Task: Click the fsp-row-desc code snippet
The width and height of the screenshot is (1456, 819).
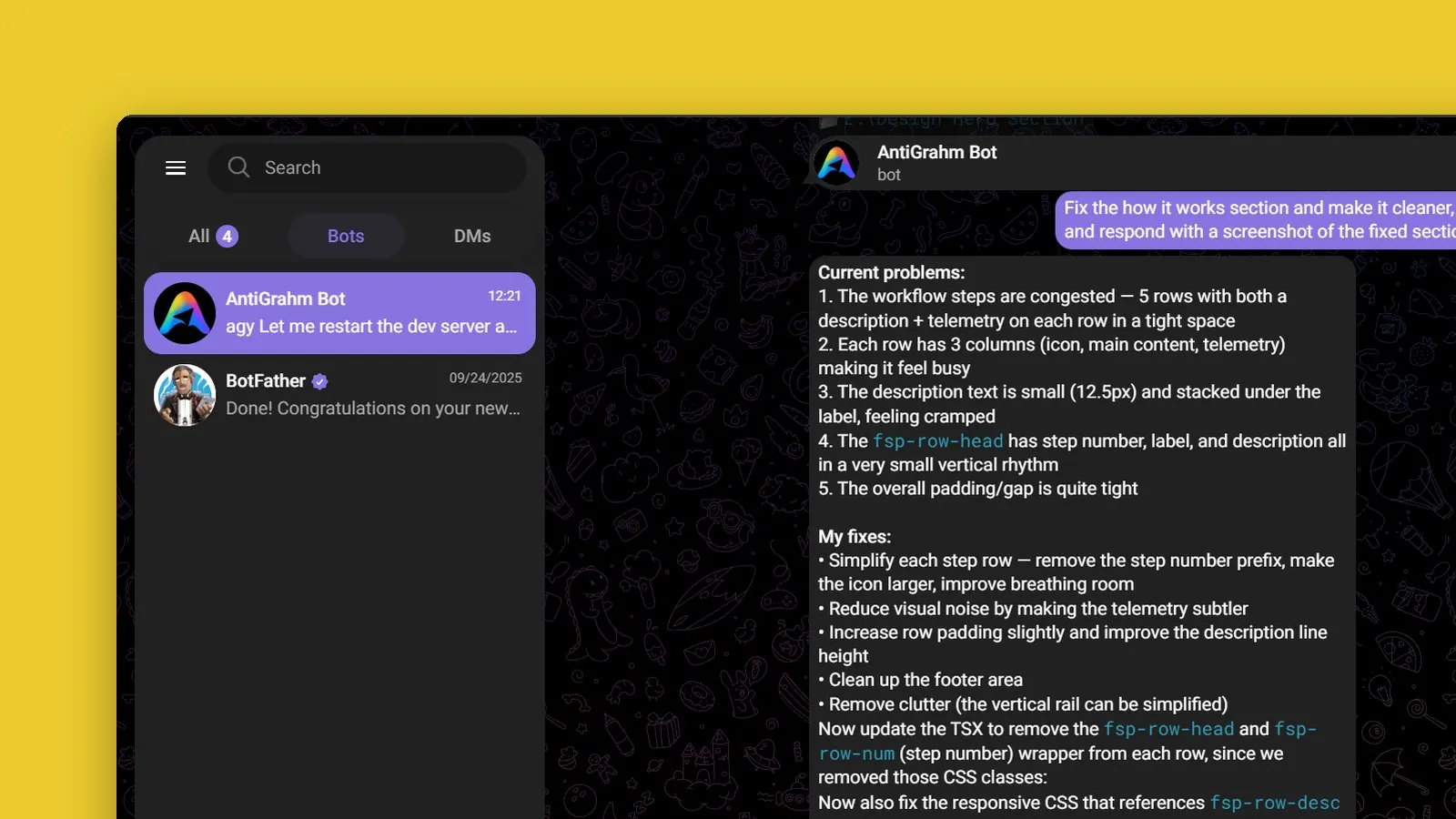Action: coord(1274,803)
